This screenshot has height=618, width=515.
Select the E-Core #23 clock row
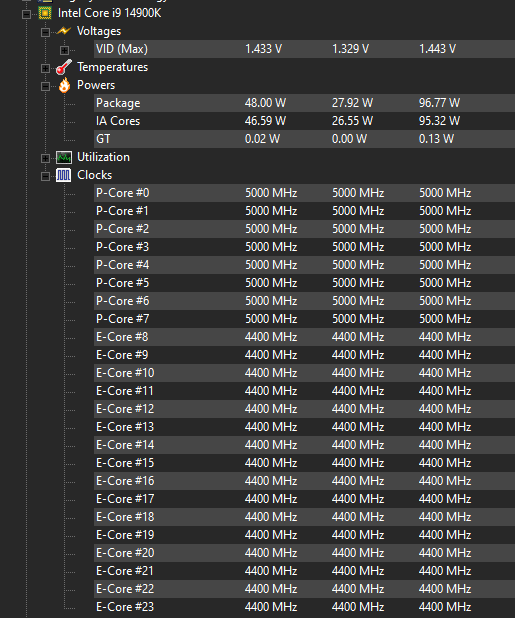pyautogui.click(x=305, y=607)
